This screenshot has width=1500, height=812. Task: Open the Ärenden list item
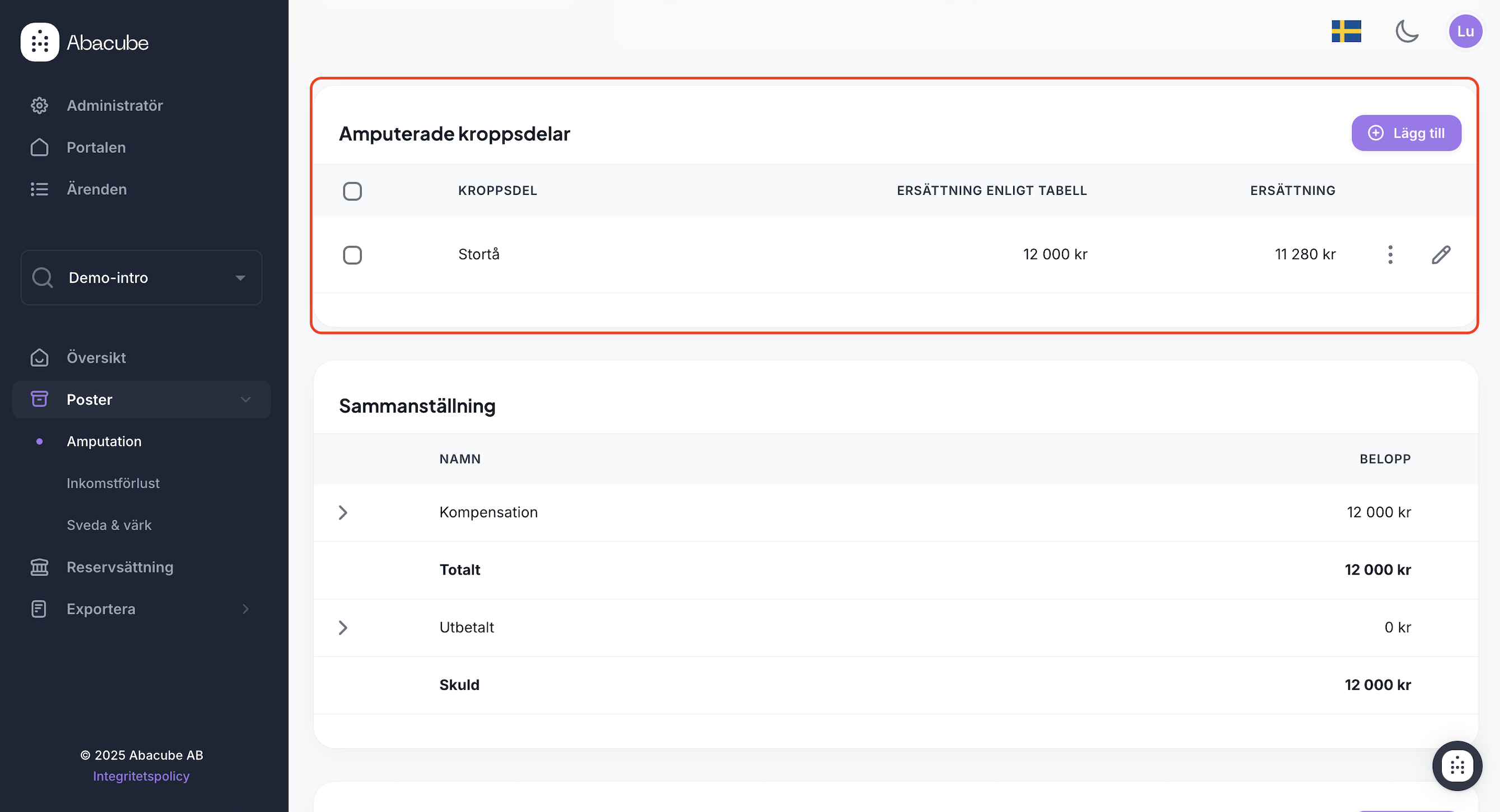[97, 189]
